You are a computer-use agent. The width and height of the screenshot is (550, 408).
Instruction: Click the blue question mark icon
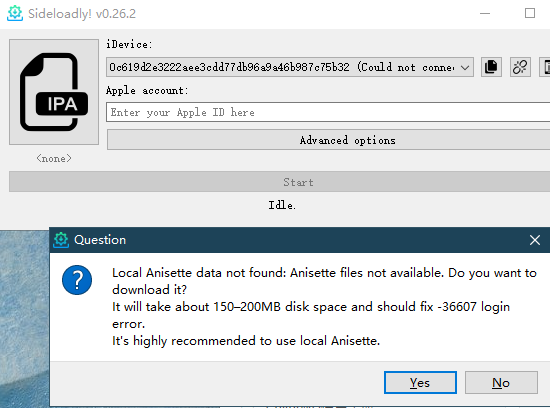tap(77, 280)
